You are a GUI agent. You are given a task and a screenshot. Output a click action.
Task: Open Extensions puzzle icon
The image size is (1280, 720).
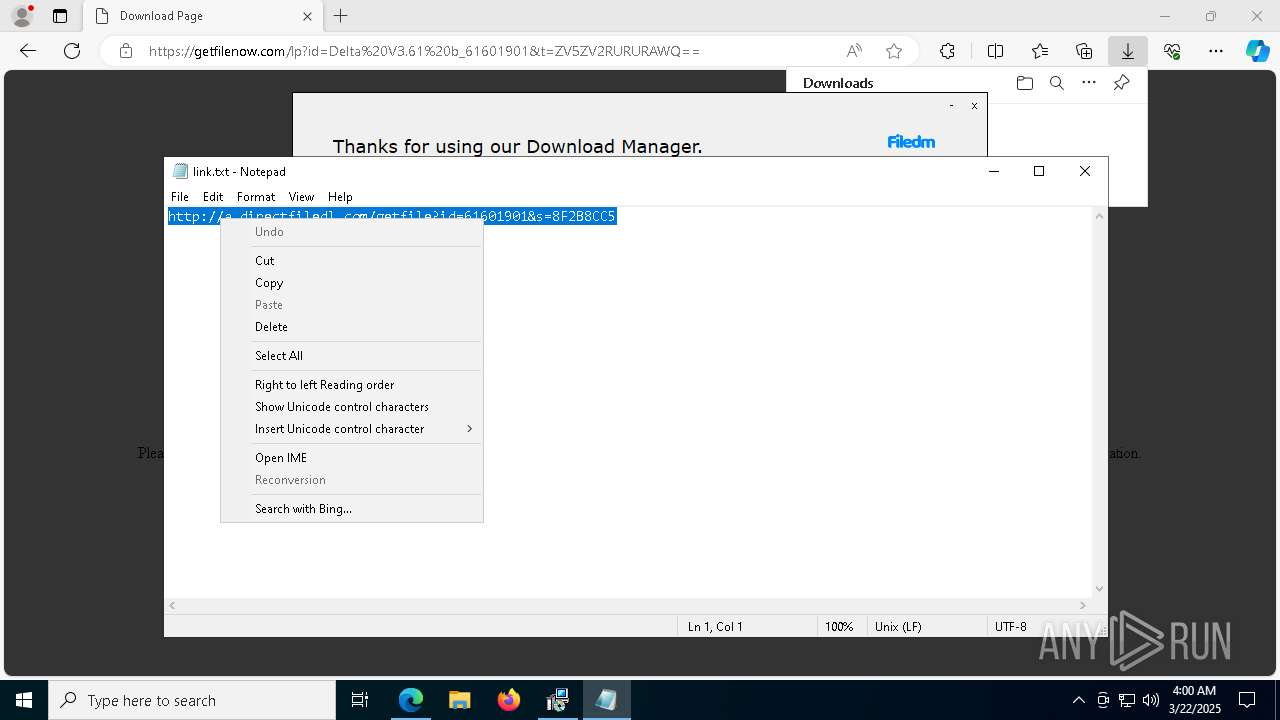pyautogui.click(x=947, y=51)
